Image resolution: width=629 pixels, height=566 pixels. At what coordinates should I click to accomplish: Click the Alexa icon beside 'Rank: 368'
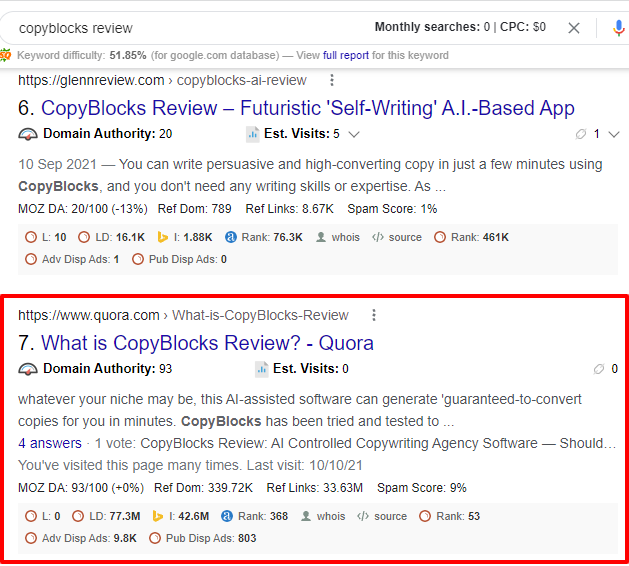tap(227, 516)
